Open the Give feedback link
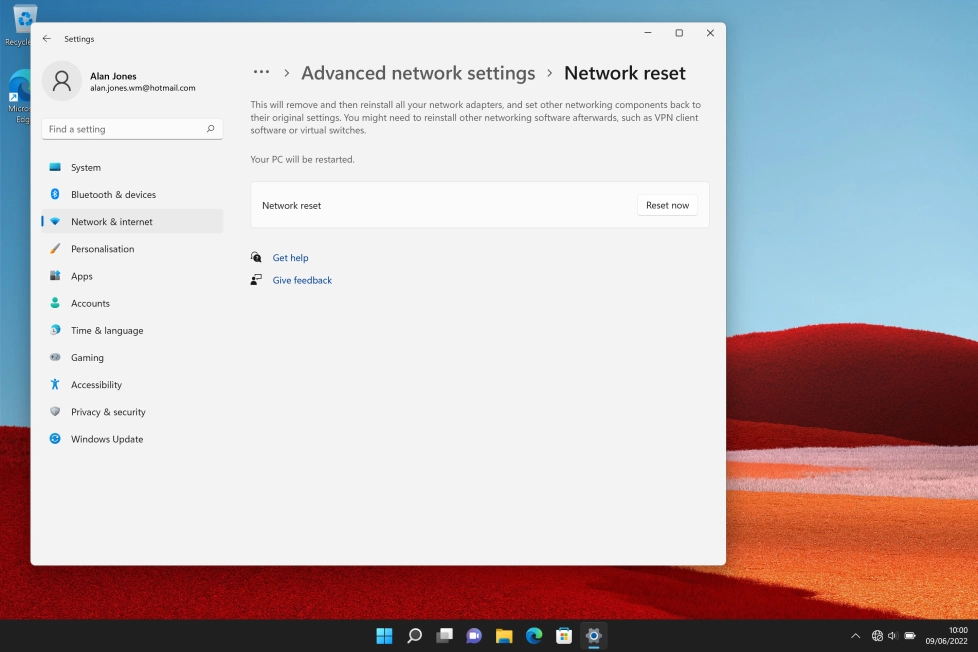The image size is (978, 652). (302, 280)
